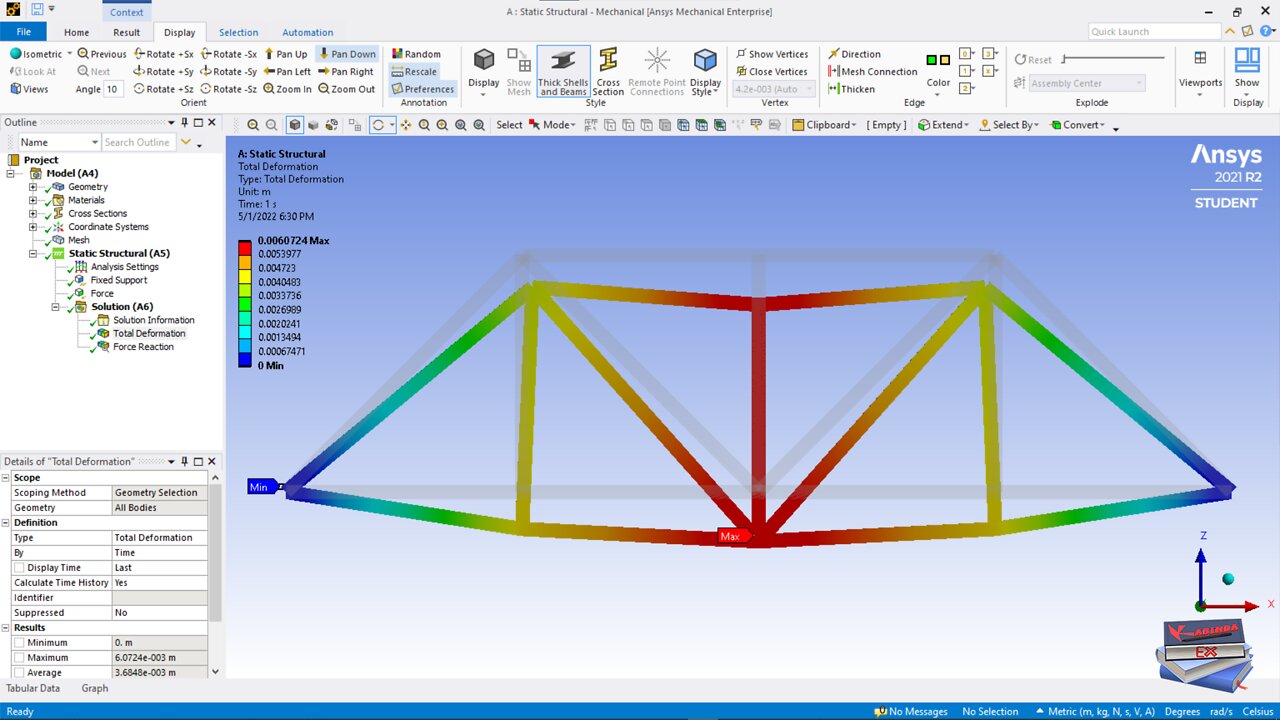The width and height of the screenshot is (1280, 720).
Task: Click Mesh Connection edge option
Action: (x=872, y=71)
